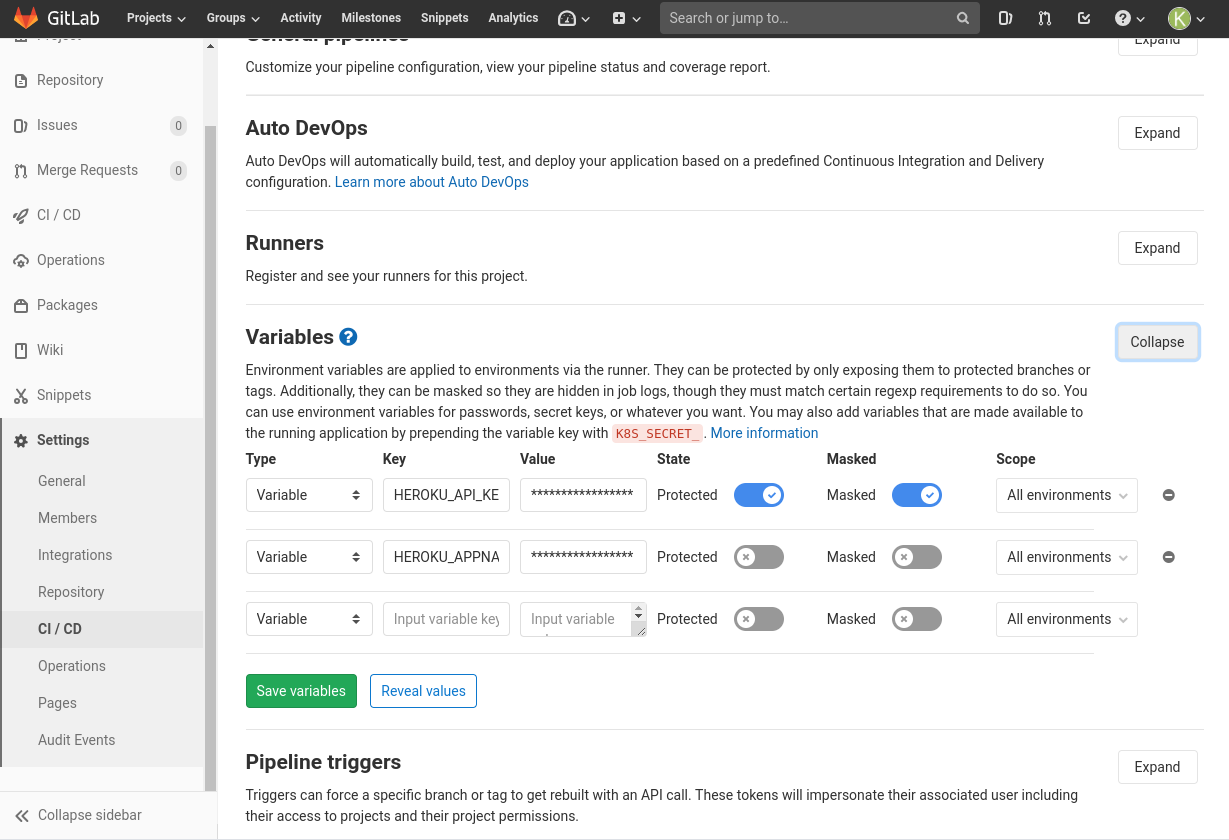Screen dimensions: 1229x840
Task: Open the To-Do list checkmark icon
Action: click(x=1084, y=18)
